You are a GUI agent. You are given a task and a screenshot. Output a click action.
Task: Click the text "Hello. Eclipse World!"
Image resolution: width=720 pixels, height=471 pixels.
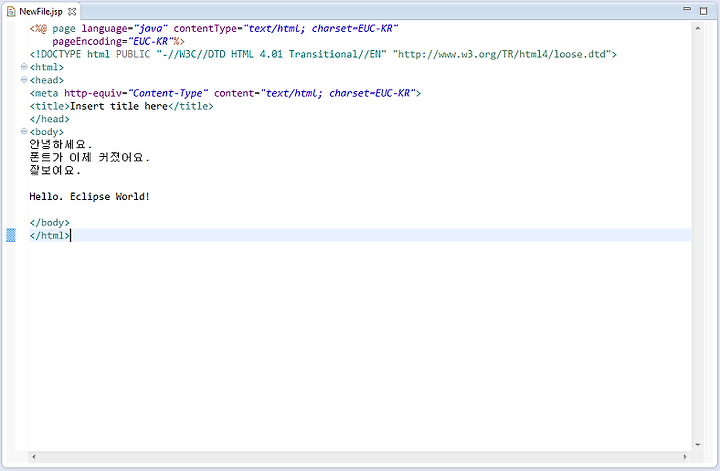pyautogui.click(x=90, y=196)
